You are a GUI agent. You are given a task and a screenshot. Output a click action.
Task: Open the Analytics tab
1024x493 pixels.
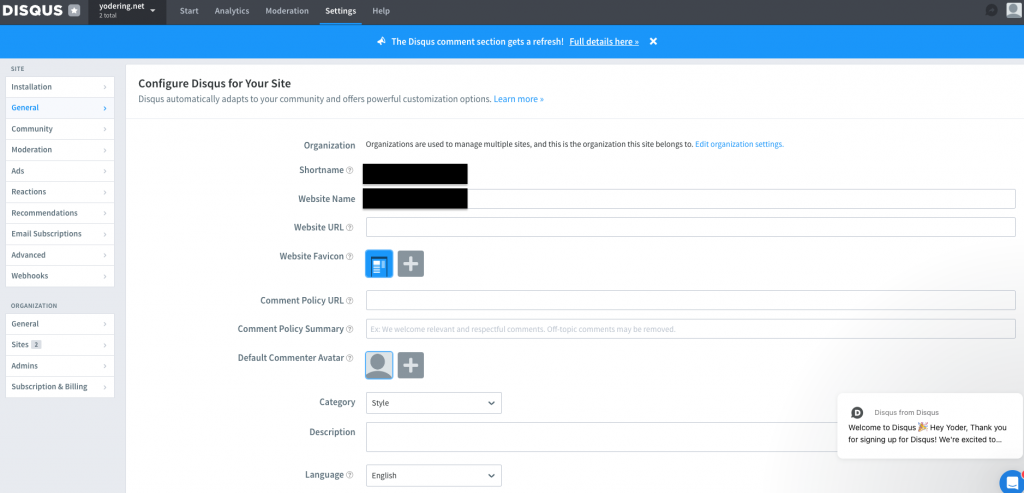232,11
